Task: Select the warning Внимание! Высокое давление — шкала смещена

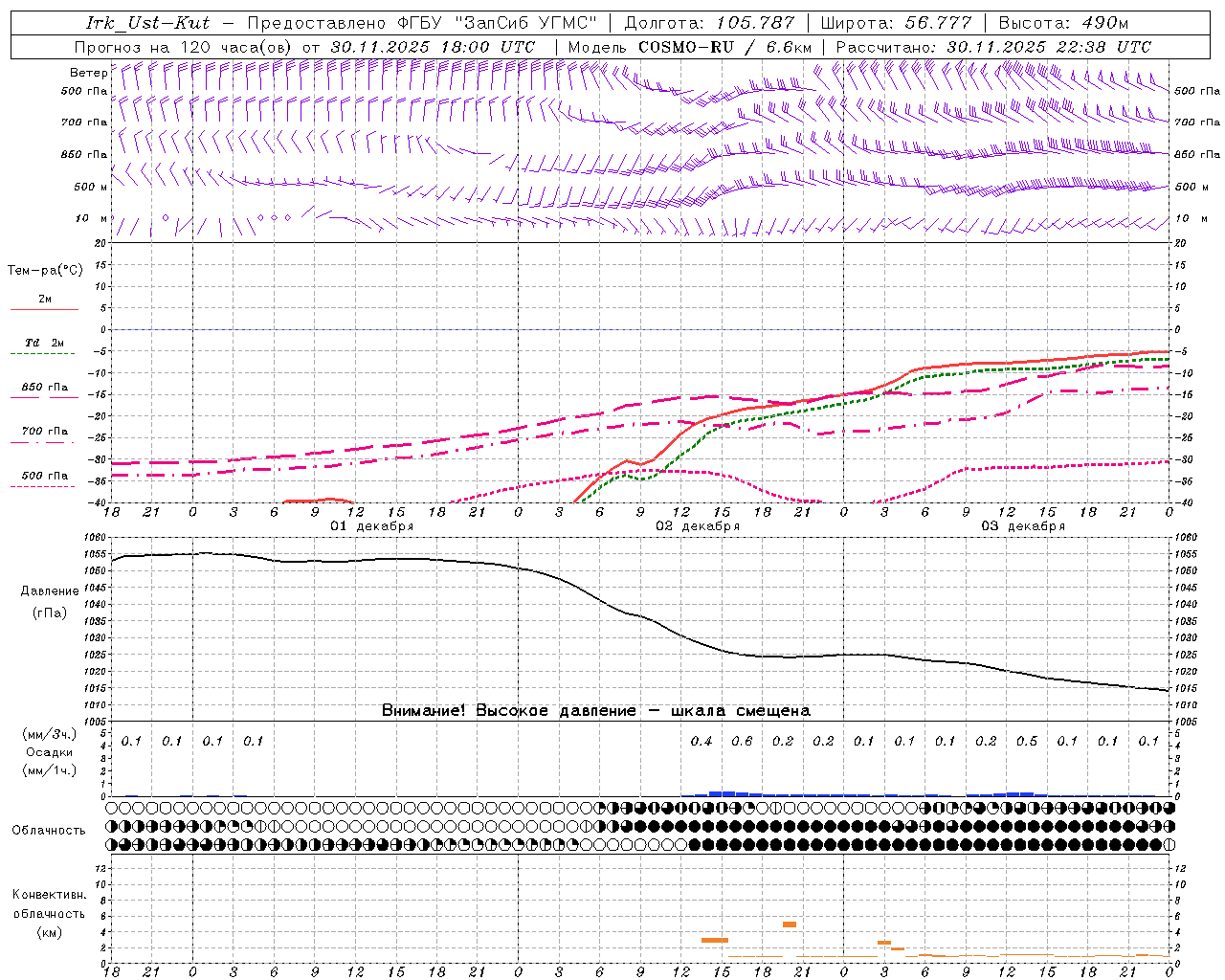Action: (596, 711)
